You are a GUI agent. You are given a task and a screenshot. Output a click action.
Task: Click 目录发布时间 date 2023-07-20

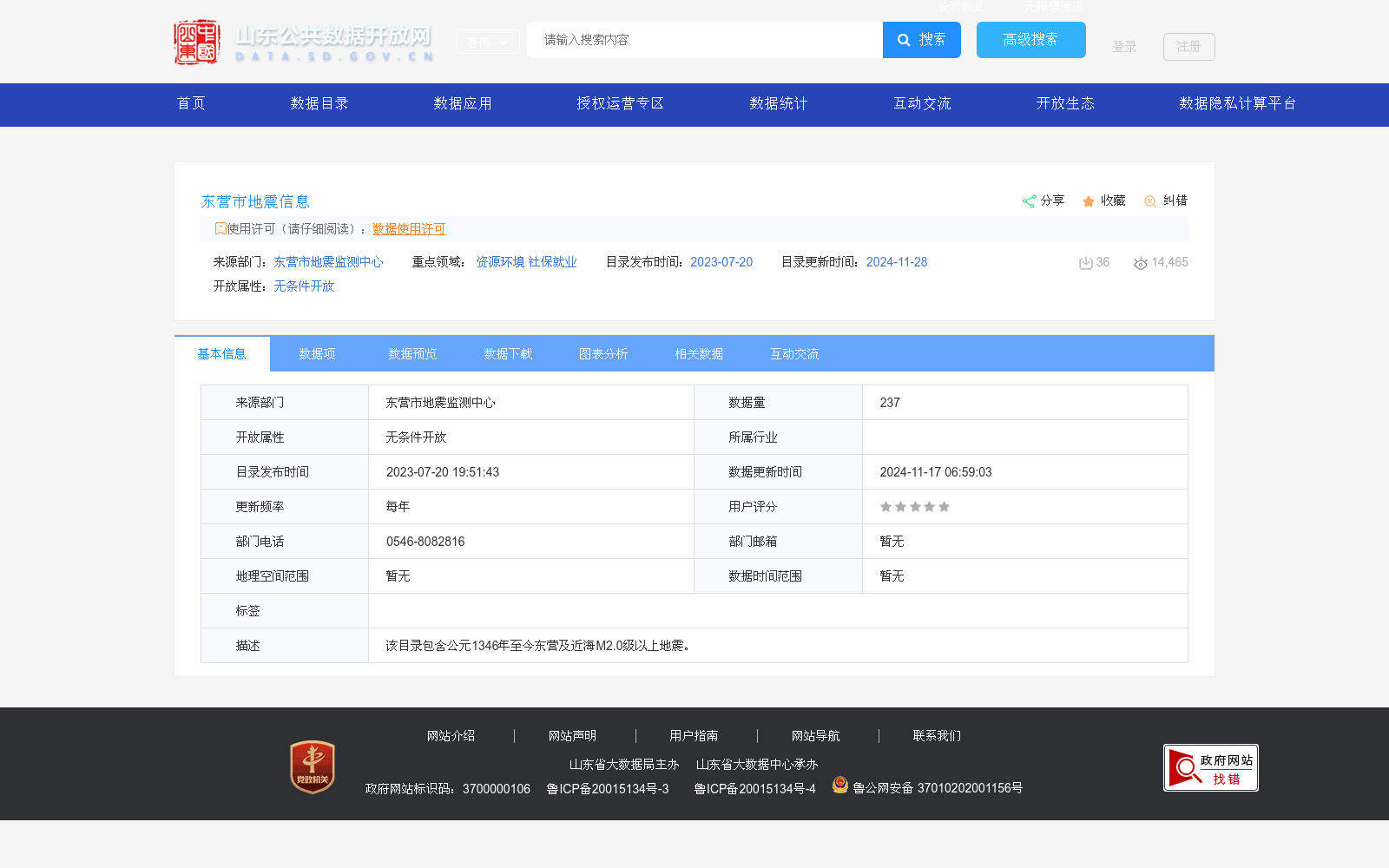coord(721,262)
